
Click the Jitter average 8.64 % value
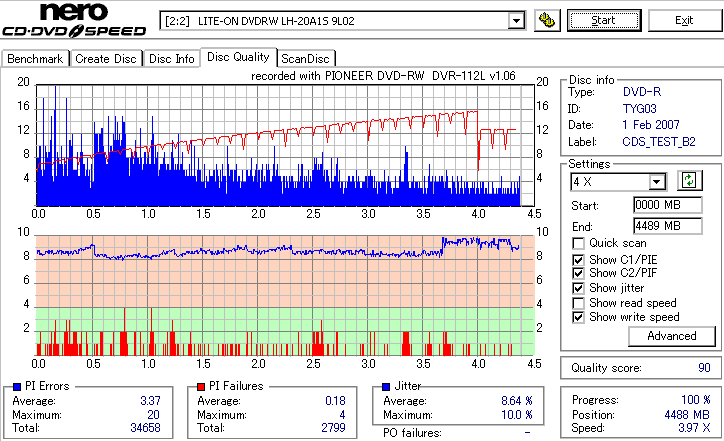[x=517, y=401]
